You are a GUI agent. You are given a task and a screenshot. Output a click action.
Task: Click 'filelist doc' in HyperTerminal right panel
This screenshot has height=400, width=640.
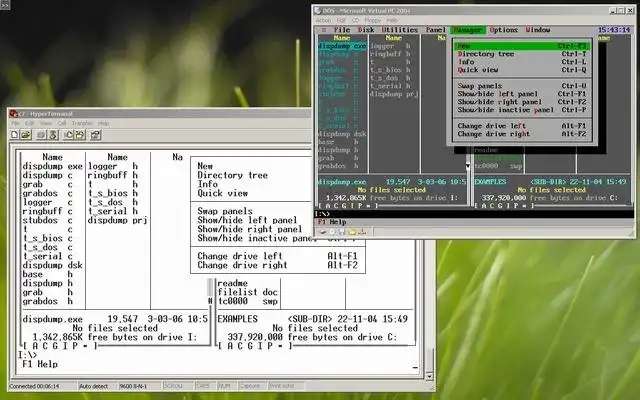247,292
